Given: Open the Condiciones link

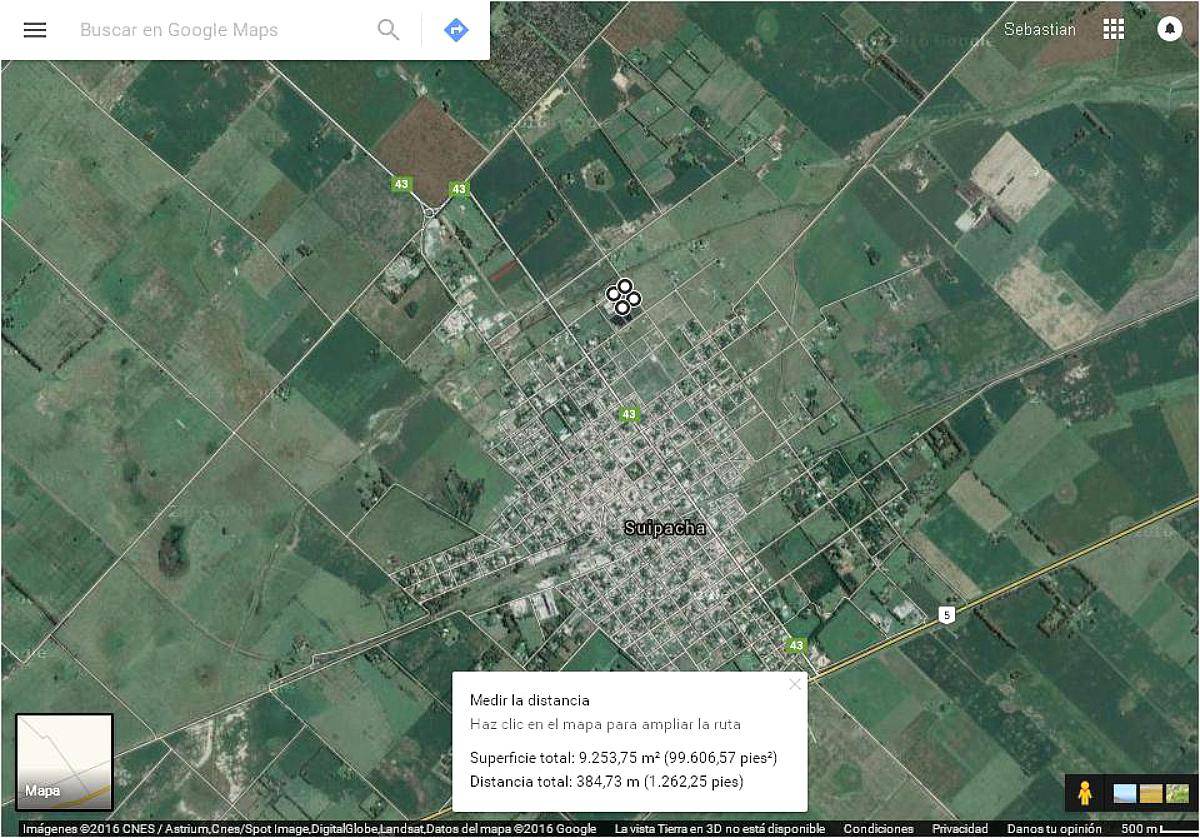Looking at the screenshot, I should pos(877,829).
